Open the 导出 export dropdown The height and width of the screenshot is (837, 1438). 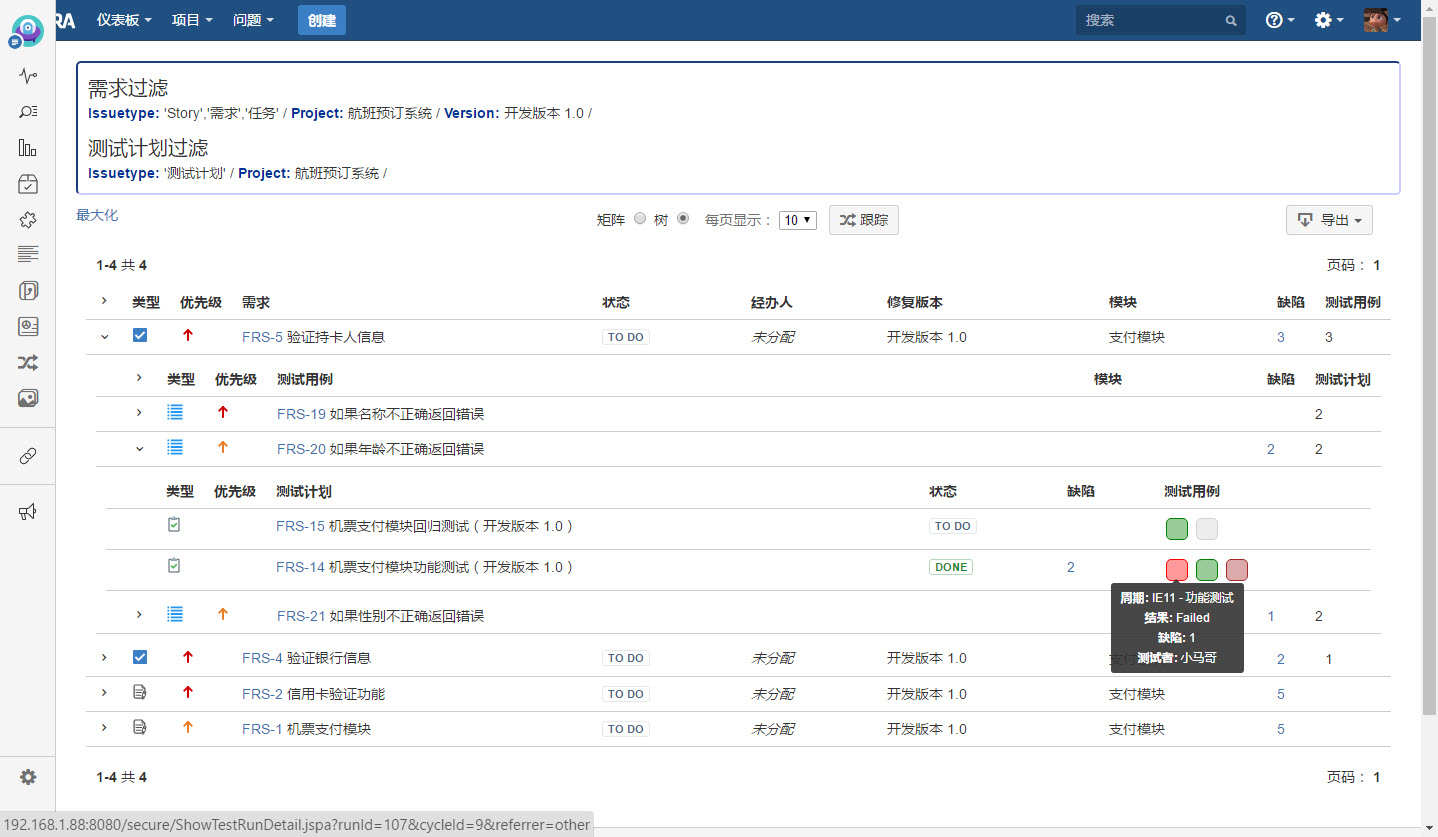coord(1329,220)
